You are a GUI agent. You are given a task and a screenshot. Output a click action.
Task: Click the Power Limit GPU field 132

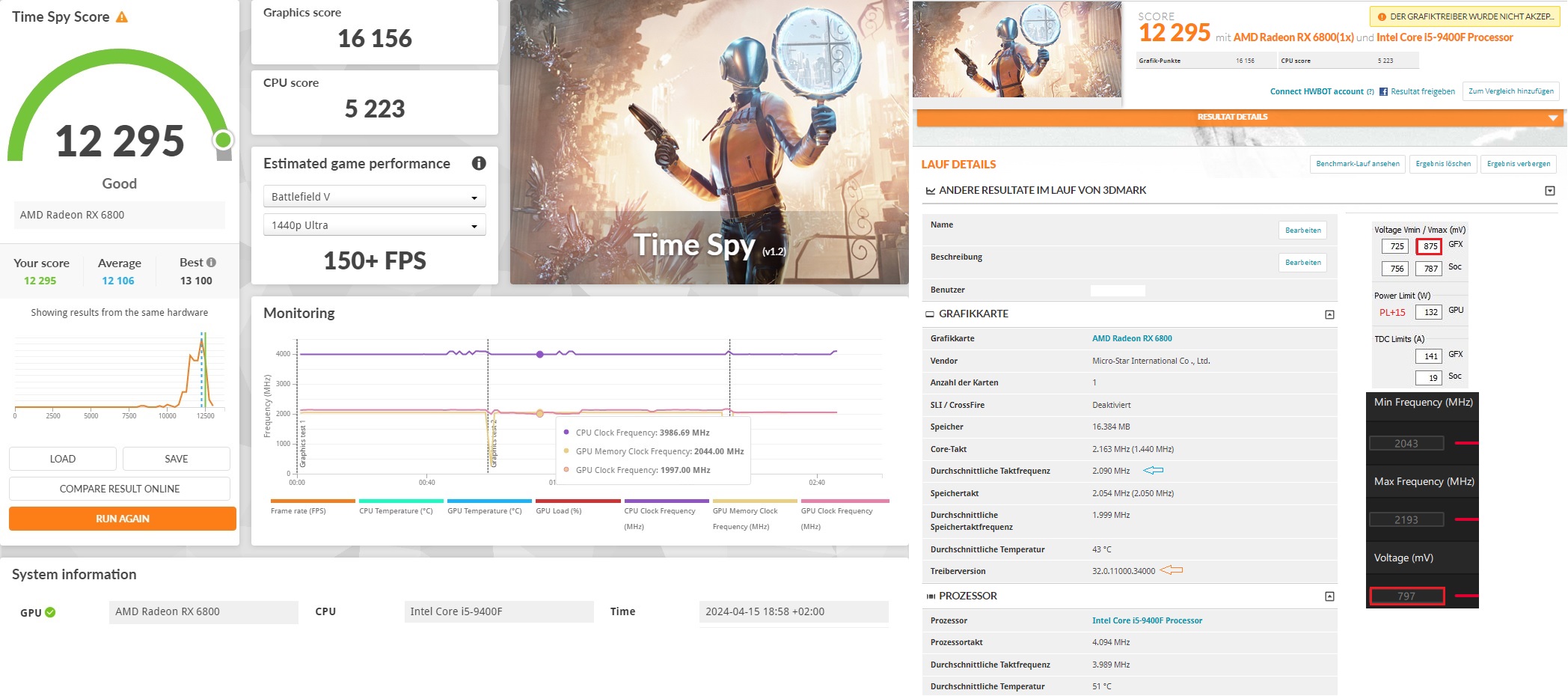1429,312
